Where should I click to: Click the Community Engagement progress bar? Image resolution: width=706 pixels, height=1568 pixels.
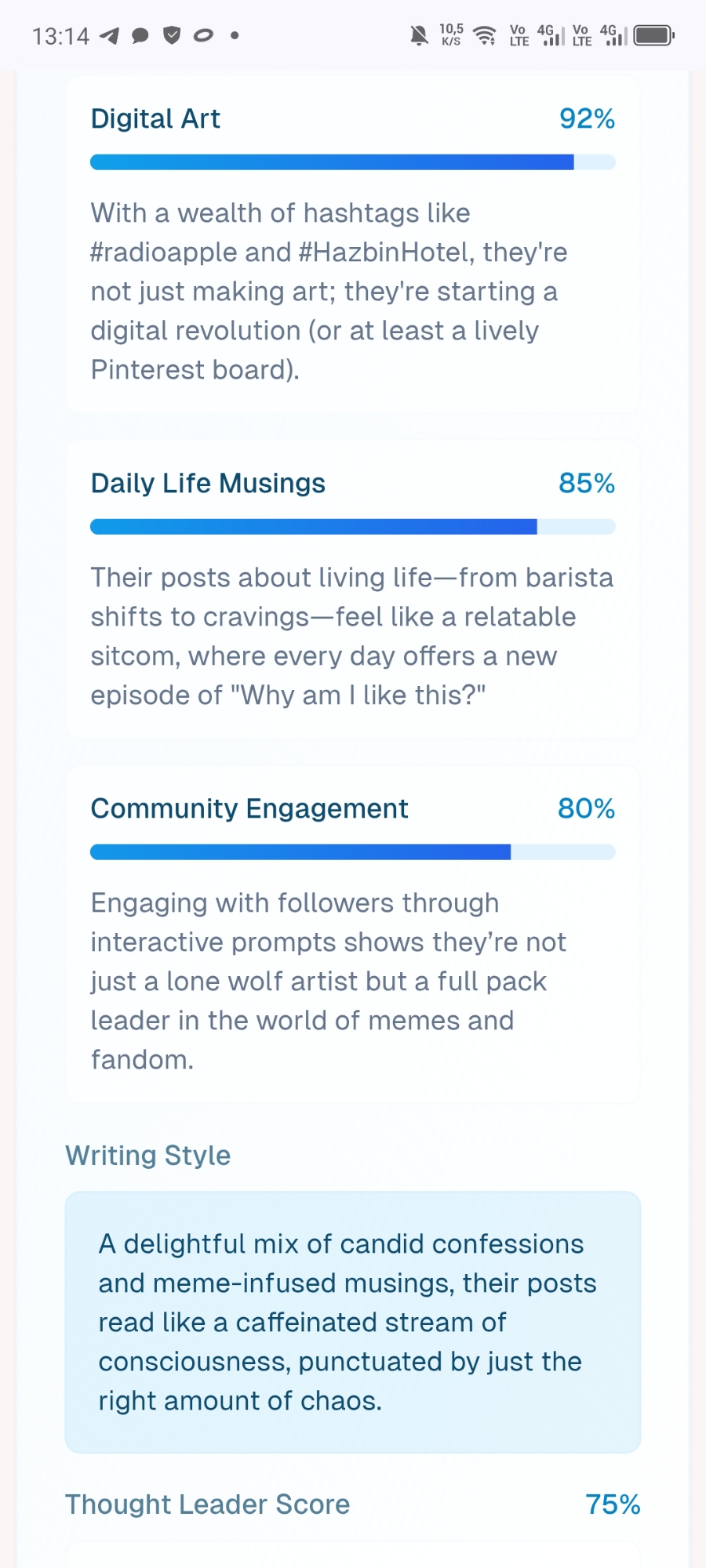click(352, 852)
